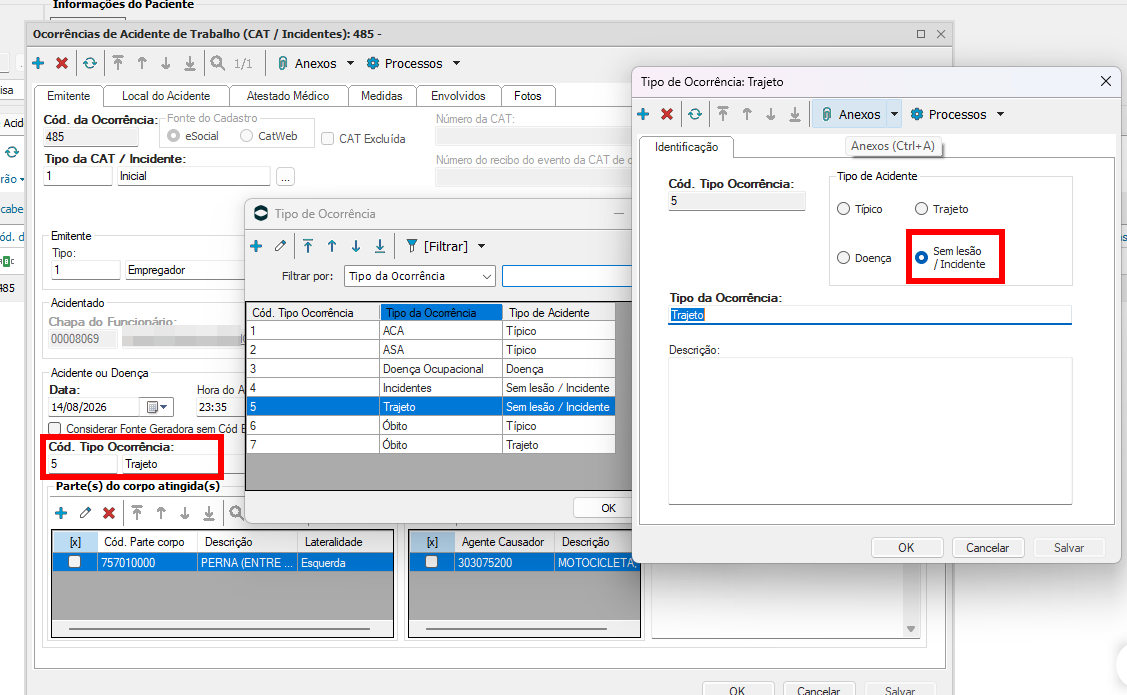Go to last record in the Ocorrências toolbar

pyautogui.click(x=190, y=63)
